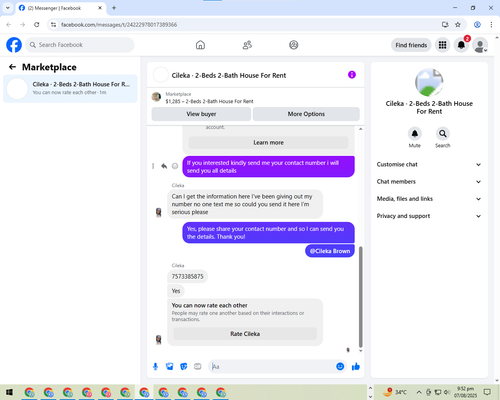
Task: Close the Messenger Facebook tab
Action: click(100, 8)
